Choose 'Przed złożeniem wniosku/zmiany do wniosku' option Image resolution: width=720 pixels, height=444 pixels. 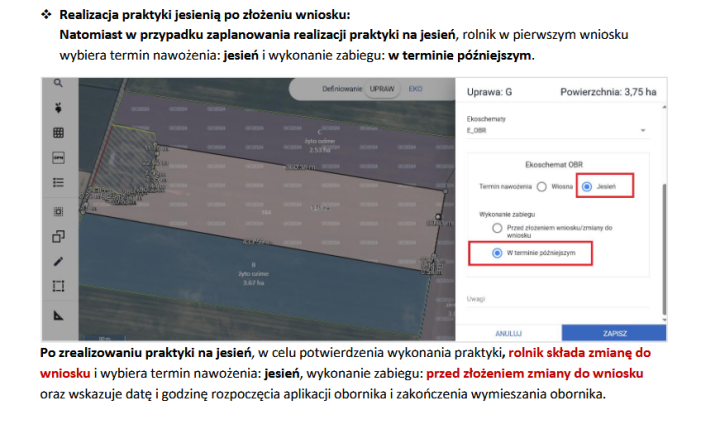[497, 229]
